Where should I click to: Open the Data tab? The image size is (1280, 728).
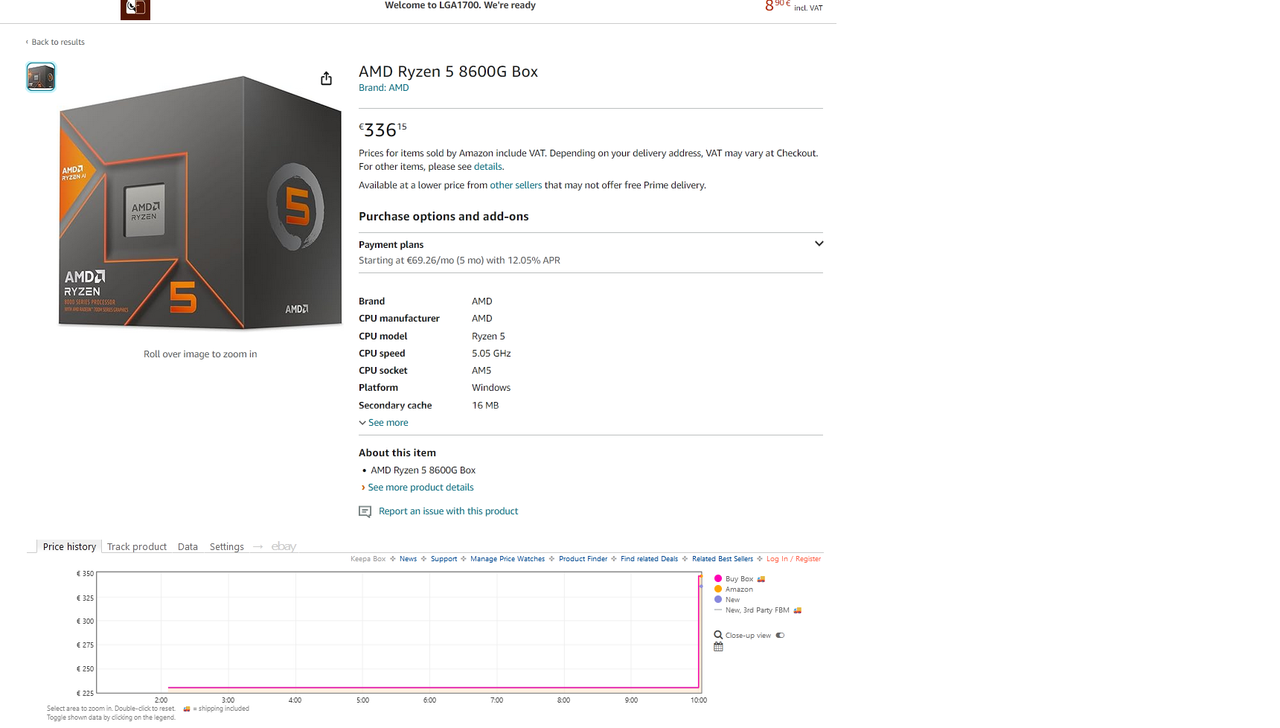[188, 547]
